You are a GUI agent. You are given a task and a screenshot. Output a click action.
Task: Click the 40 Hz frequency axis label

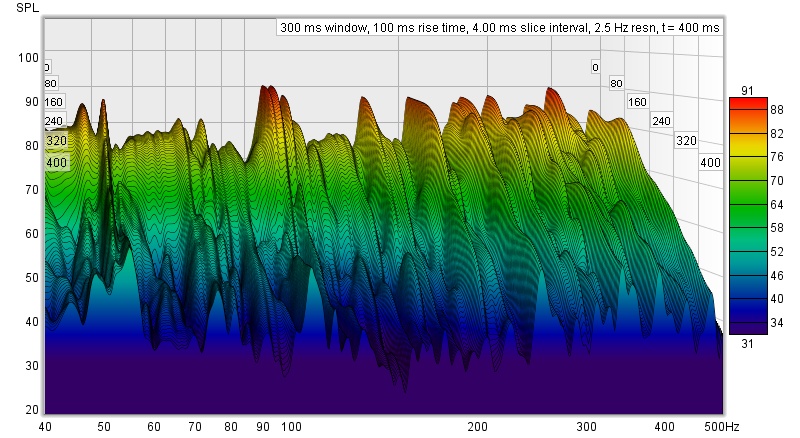(x=45, y=427)
